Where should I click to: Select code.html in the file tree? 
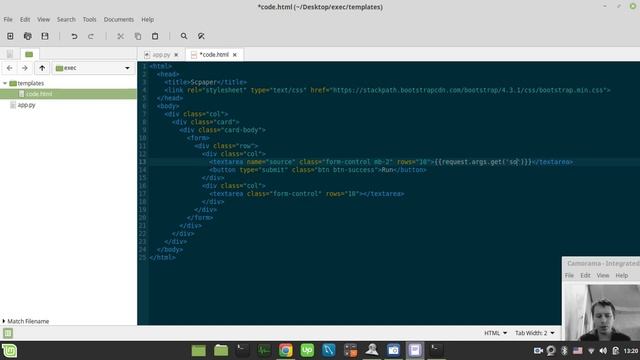68,94
